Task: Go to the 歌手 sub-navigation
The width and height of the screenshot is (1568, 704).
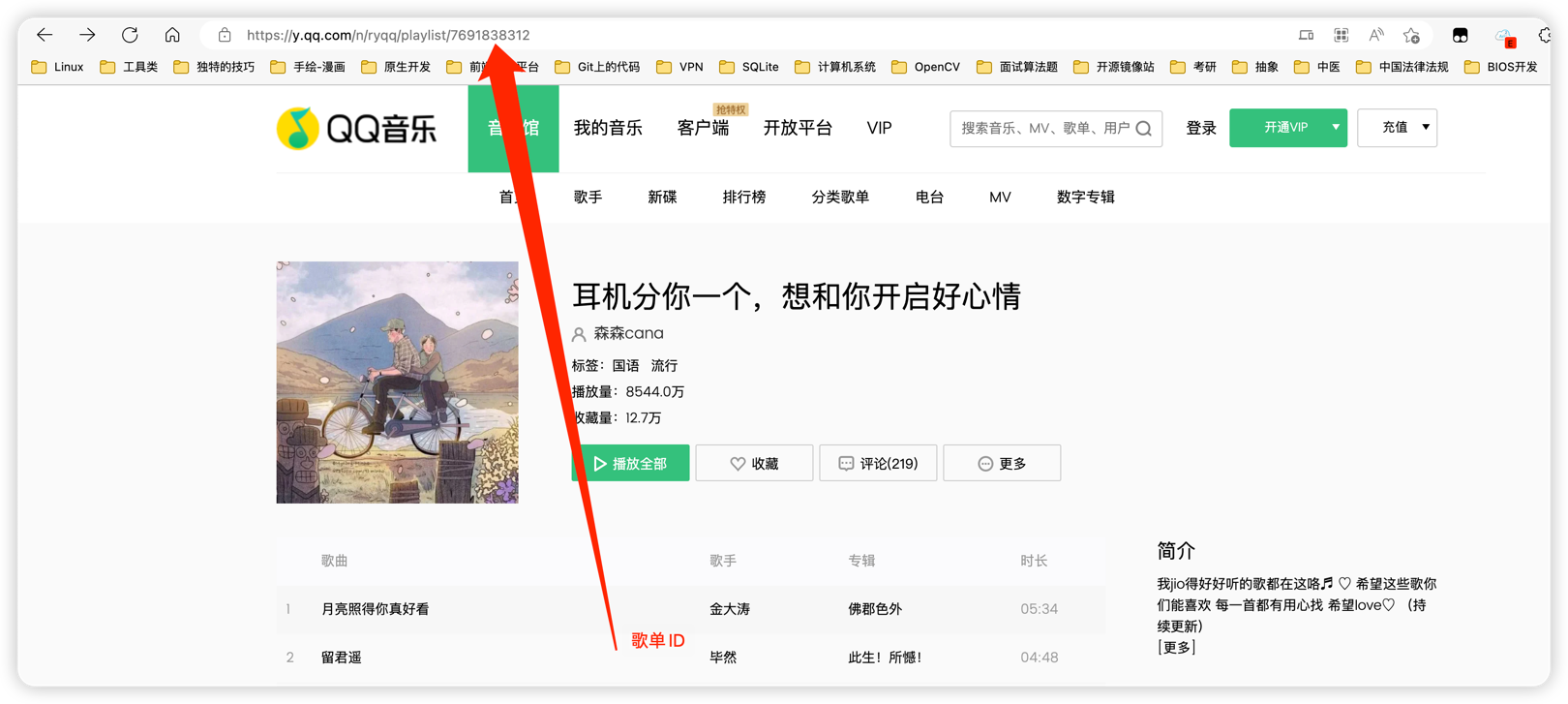Action: click(588, 198)
